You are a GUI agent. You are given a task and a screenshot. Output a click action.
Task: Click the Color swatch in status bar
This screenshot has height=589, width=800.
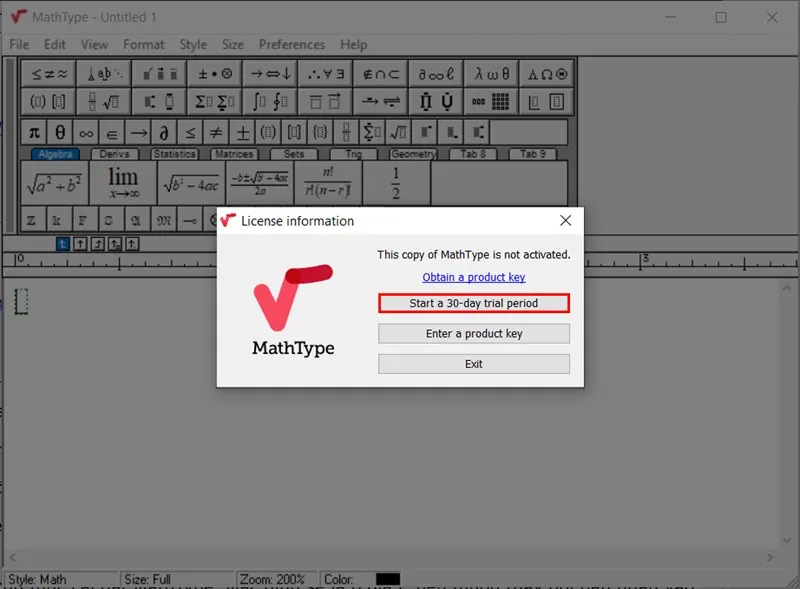387,579
